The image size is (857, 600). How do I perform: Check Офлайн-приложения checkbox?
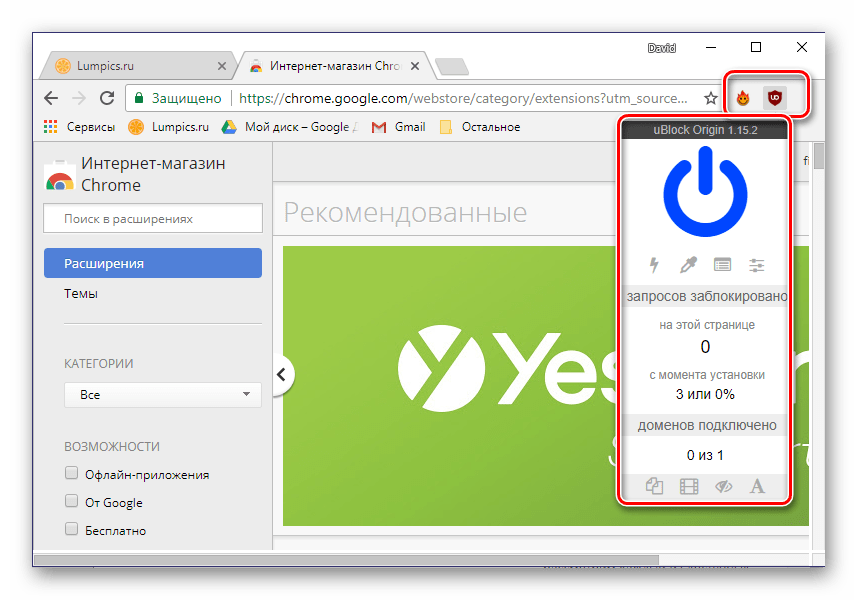point(71,473)
